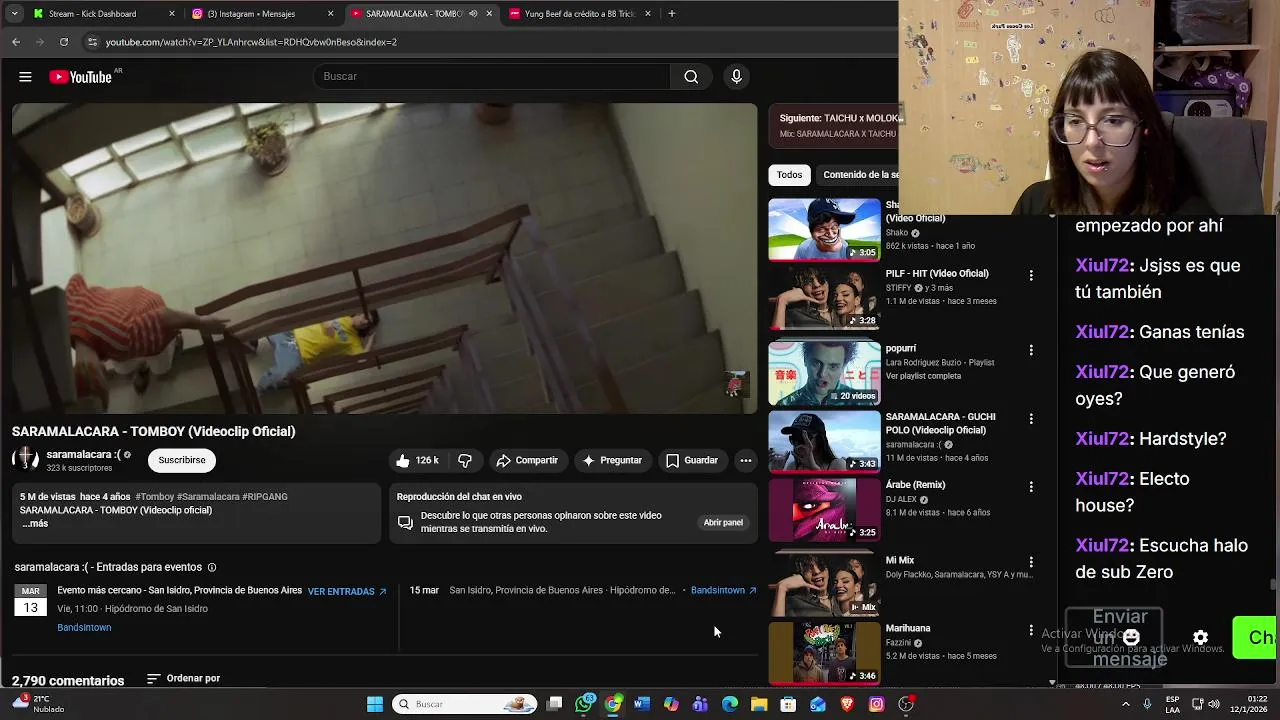Screen dimensions: 1280x720
Task: Open Bandsintown link on the 15 mar event
Action: point(724,590)
